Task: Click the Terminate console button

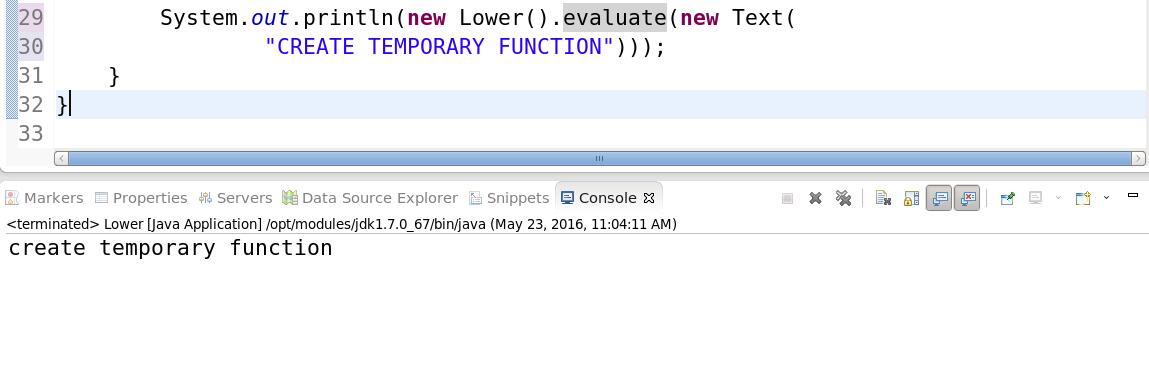Action: [x=787, y=198]
